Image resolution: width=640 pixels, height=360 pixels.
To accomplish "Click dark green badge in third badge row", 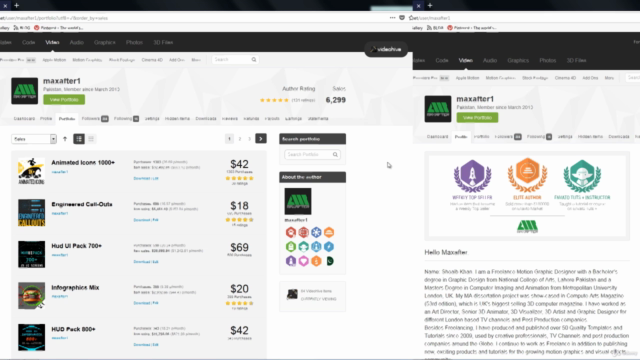I will (329, 261).
